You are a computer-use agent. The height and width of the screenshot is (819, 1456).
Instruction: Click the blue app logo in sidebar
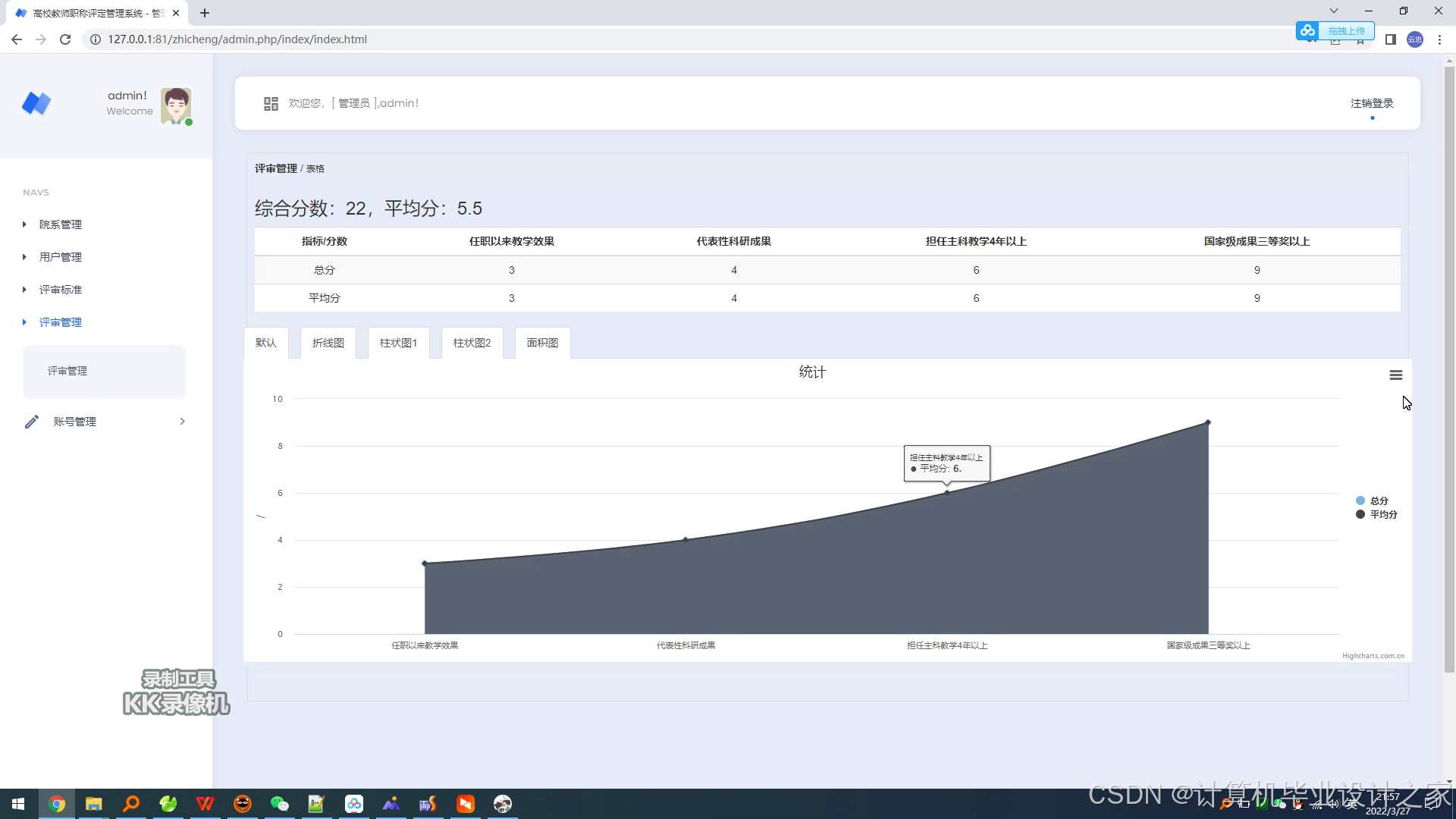(36, 103)
